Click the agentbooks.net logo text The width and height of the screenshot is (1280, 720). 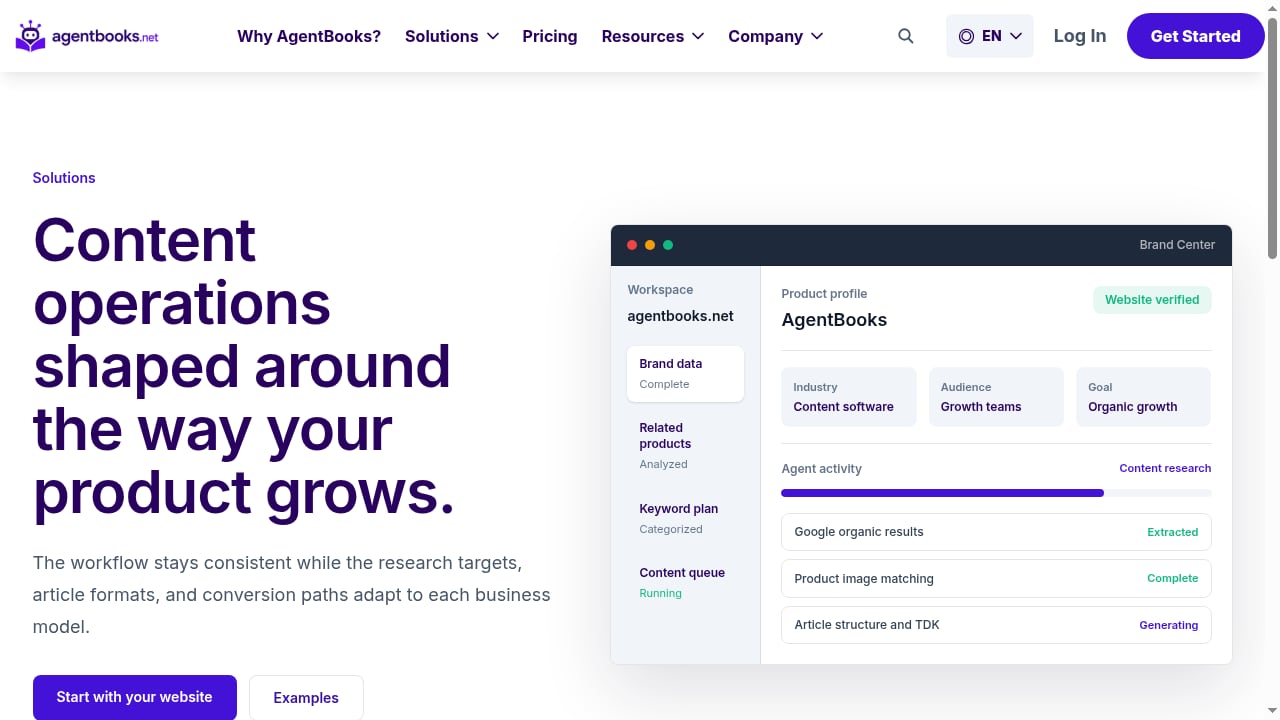coord(105,37)
